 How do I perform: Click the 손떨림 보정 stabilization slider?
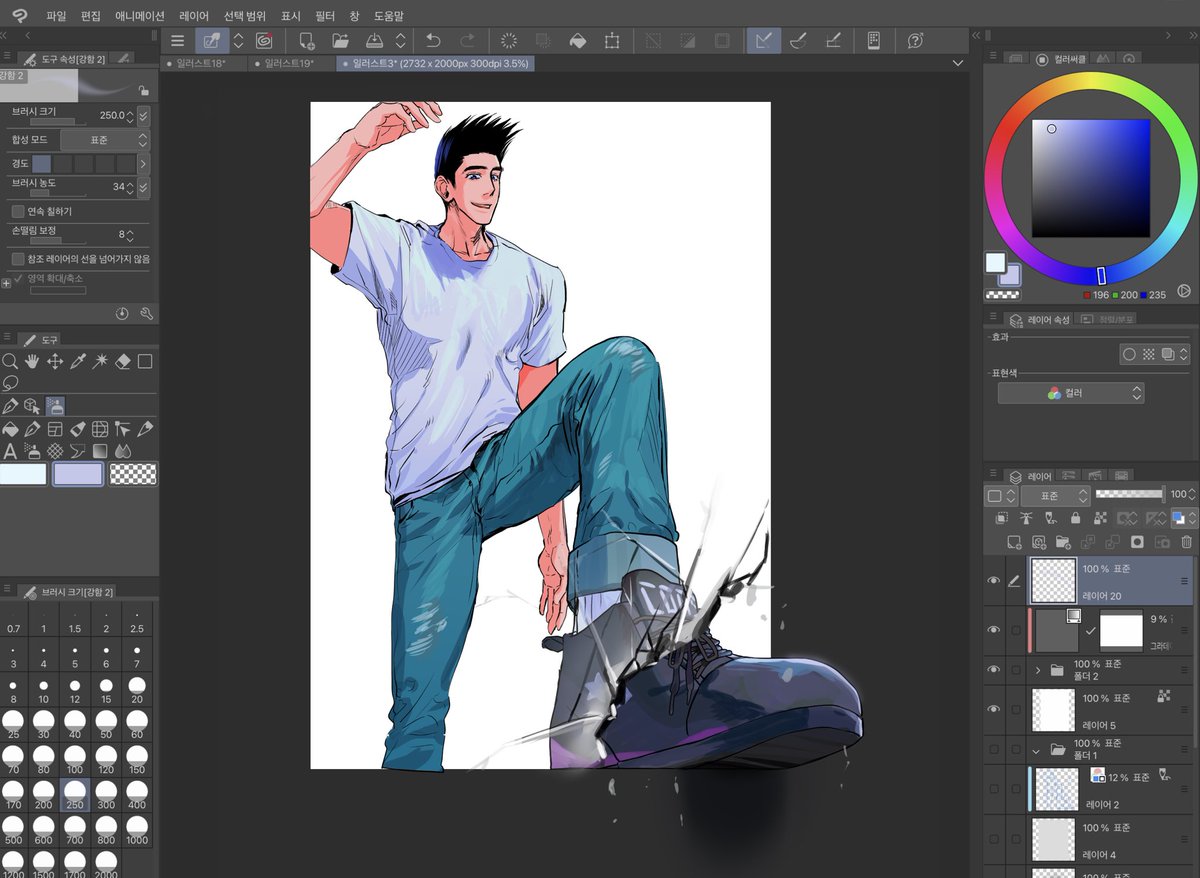click(x=58, y=241)
